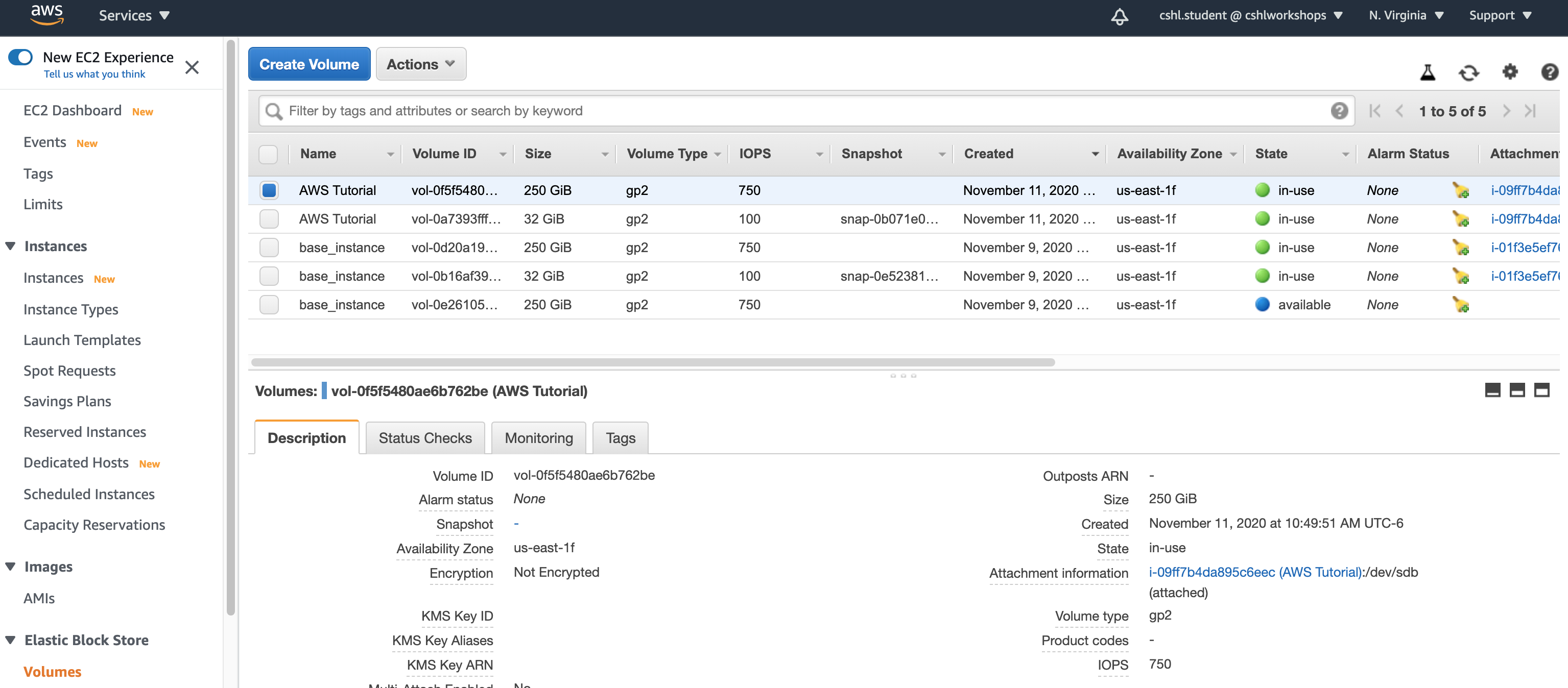Click the Create Volume button

pyautogui.click(x=309, y=64)
